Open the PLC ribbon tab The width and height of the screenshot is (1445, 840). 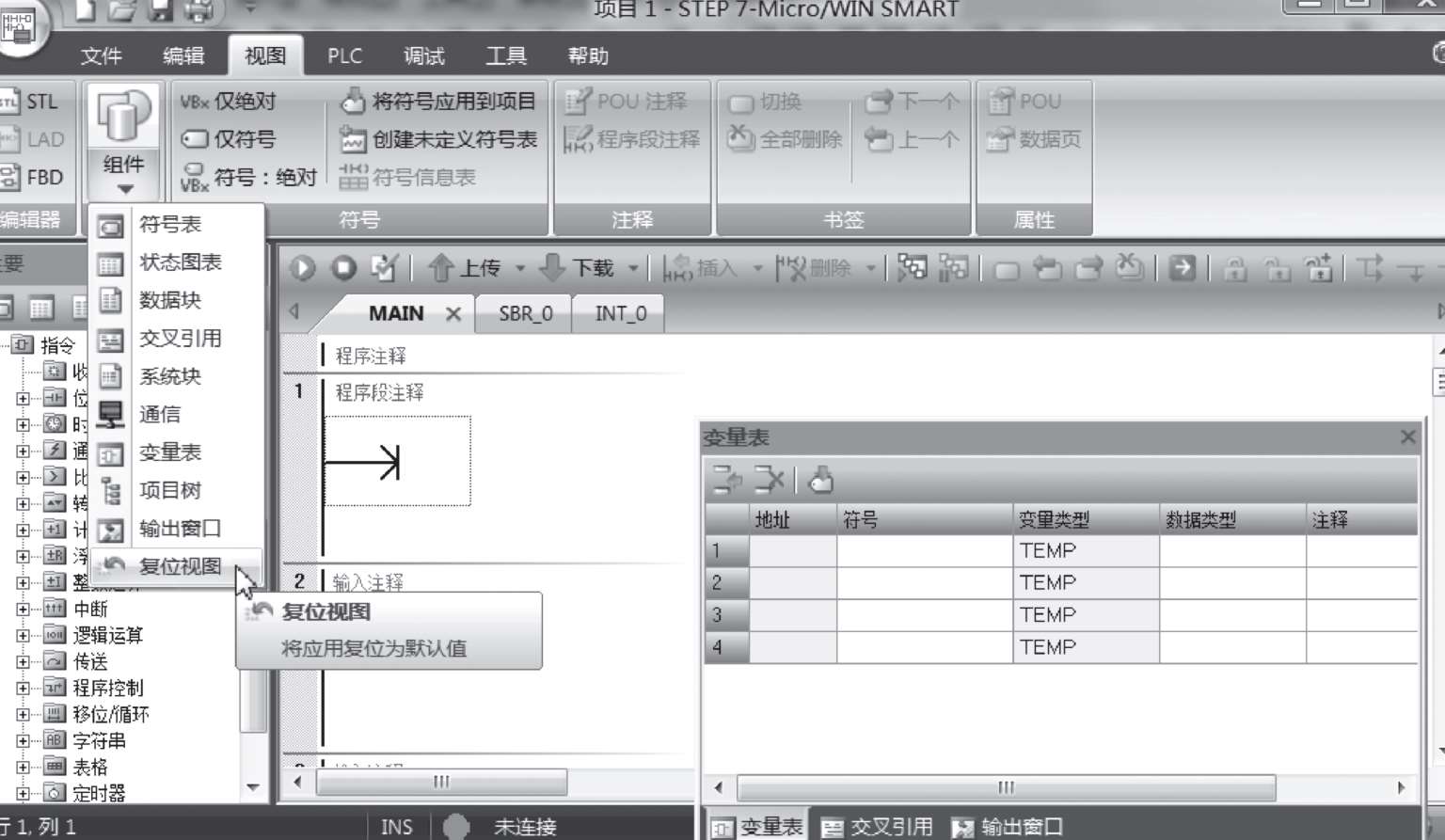tap(344, 55)
